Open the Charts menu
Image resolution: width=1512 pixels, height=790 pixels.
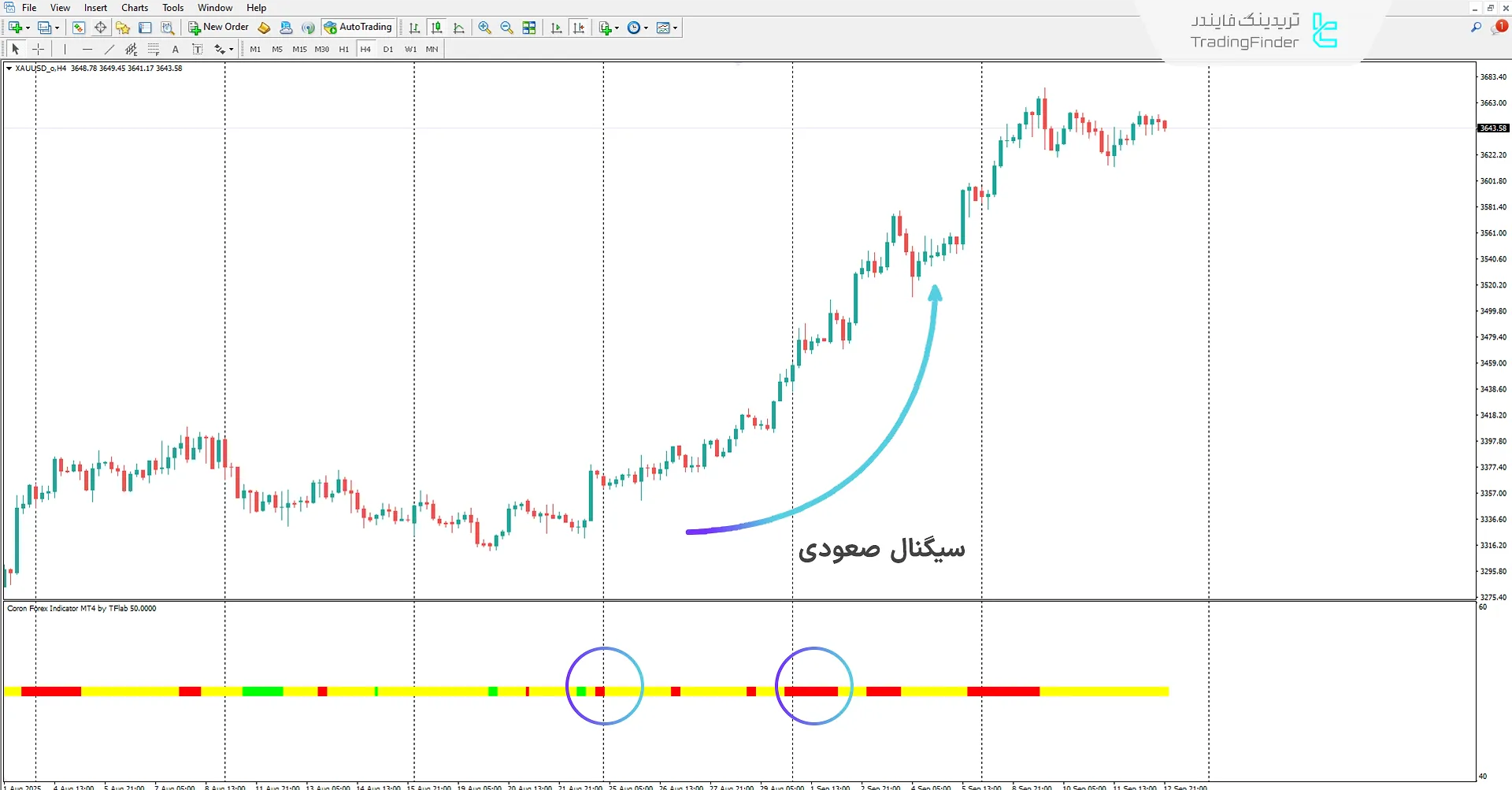[x=134, y=7]
